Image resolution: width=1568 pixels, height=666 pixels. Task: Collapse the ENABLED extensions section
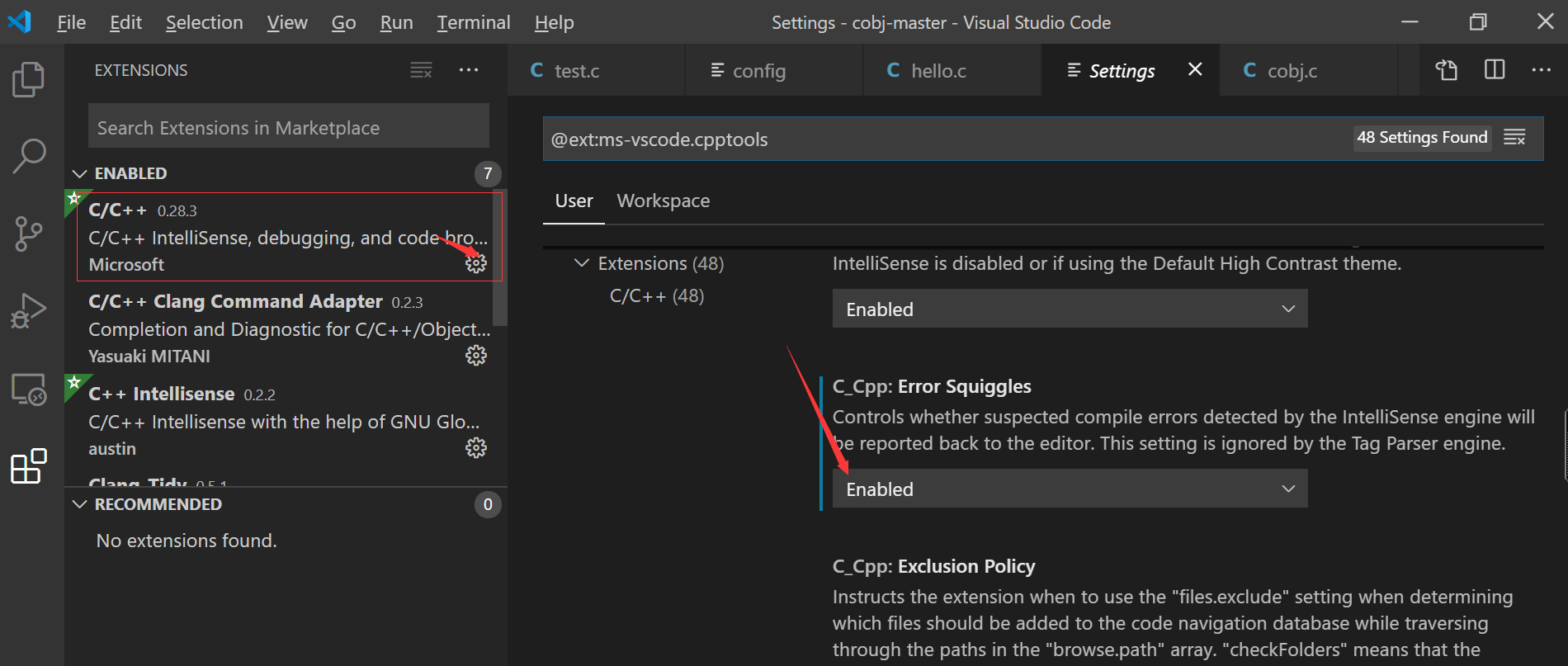pyautogui.click(x=80, y=173)
